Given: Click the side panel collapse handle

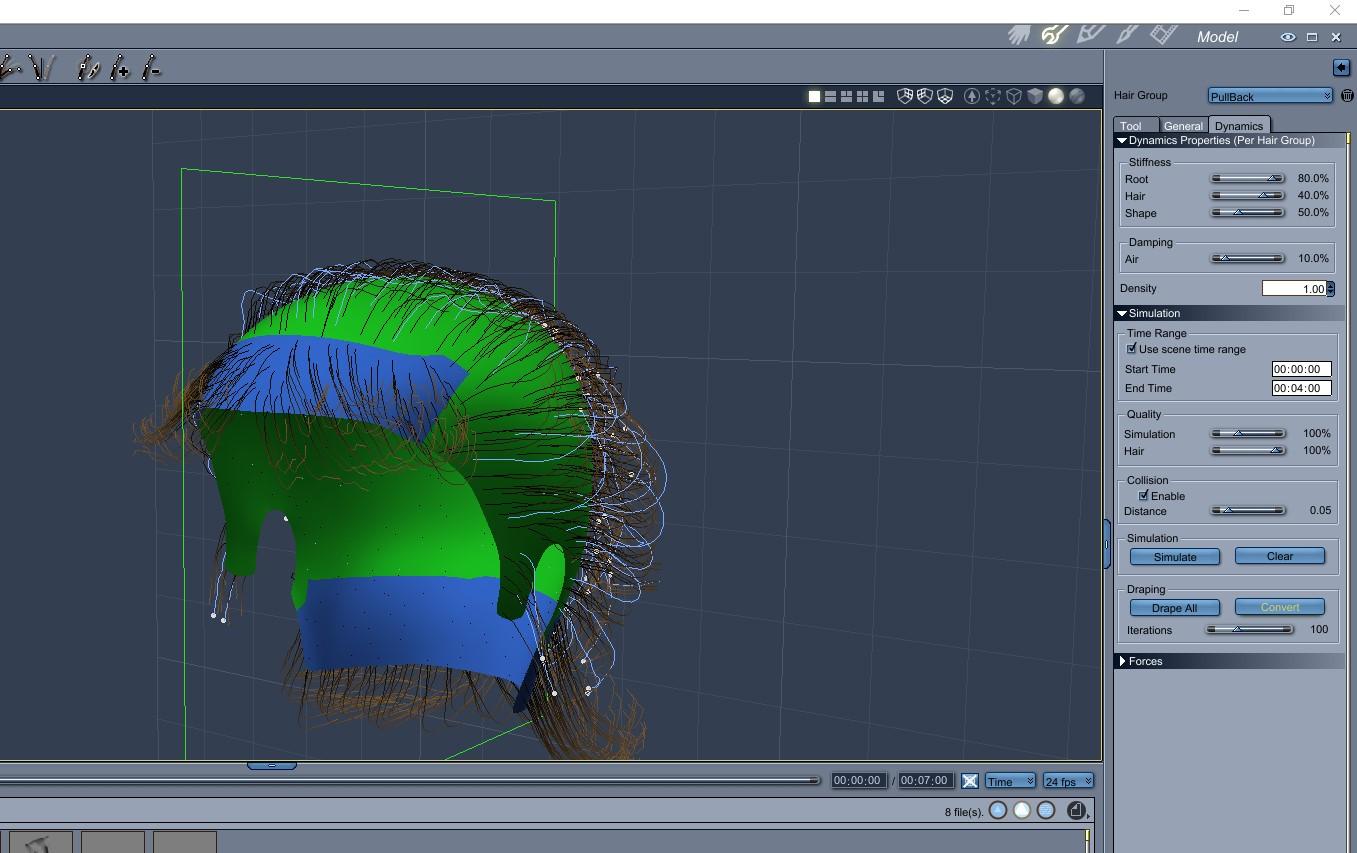Looking at the screenshot, I should tap(1107, 545).
